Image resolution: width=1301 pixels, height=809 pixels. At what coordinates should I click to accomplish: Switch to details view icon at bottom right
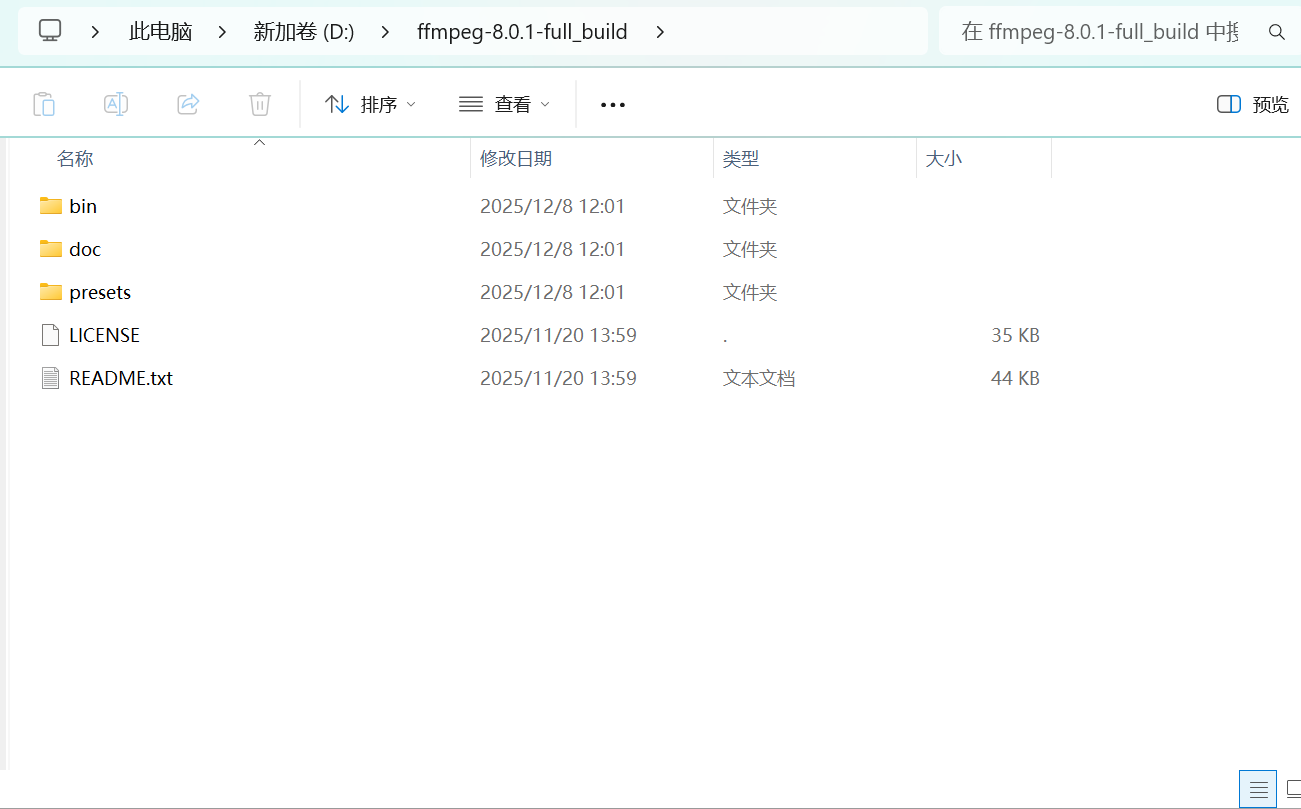1258,788
